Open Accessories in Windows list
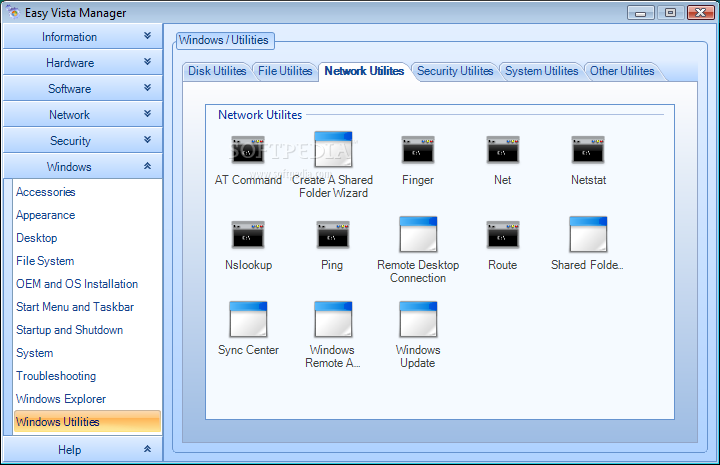This screenshot has height=465, width=720. tap(45, 192)
